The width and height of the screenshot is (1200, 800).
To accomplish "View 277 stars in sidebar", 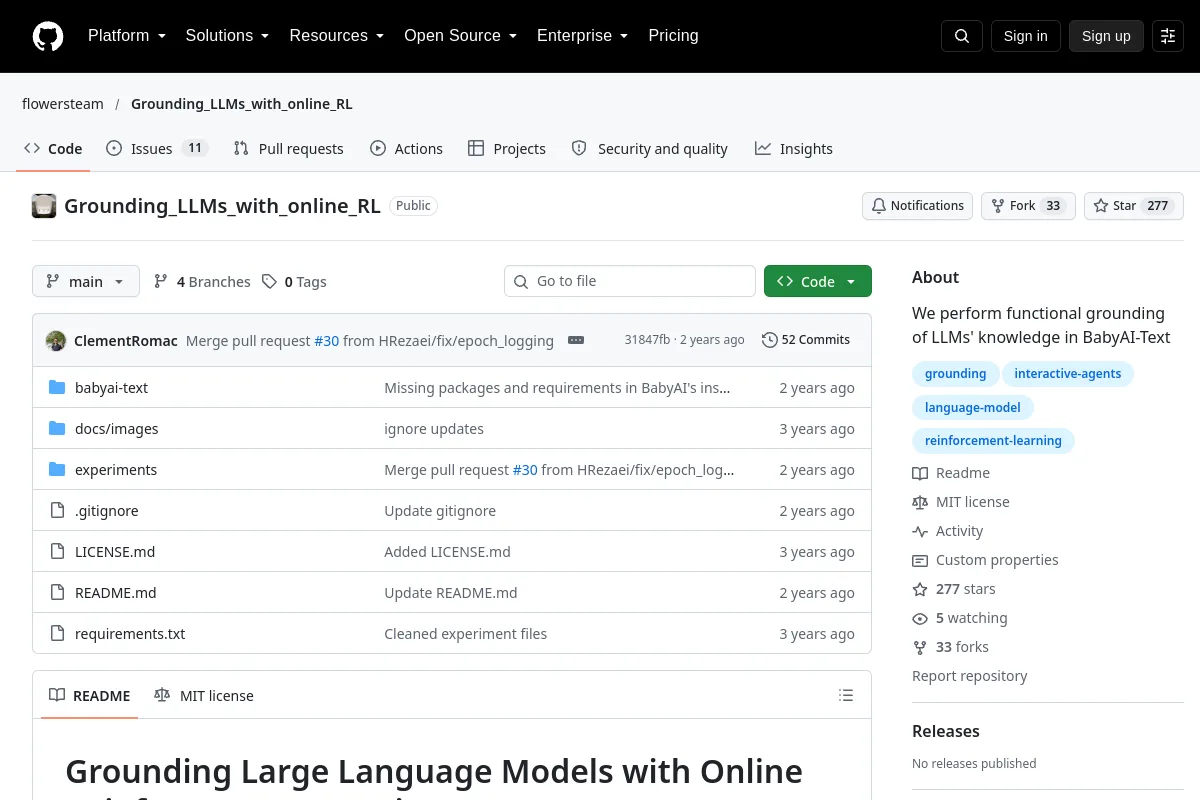I will coord(954,589).
